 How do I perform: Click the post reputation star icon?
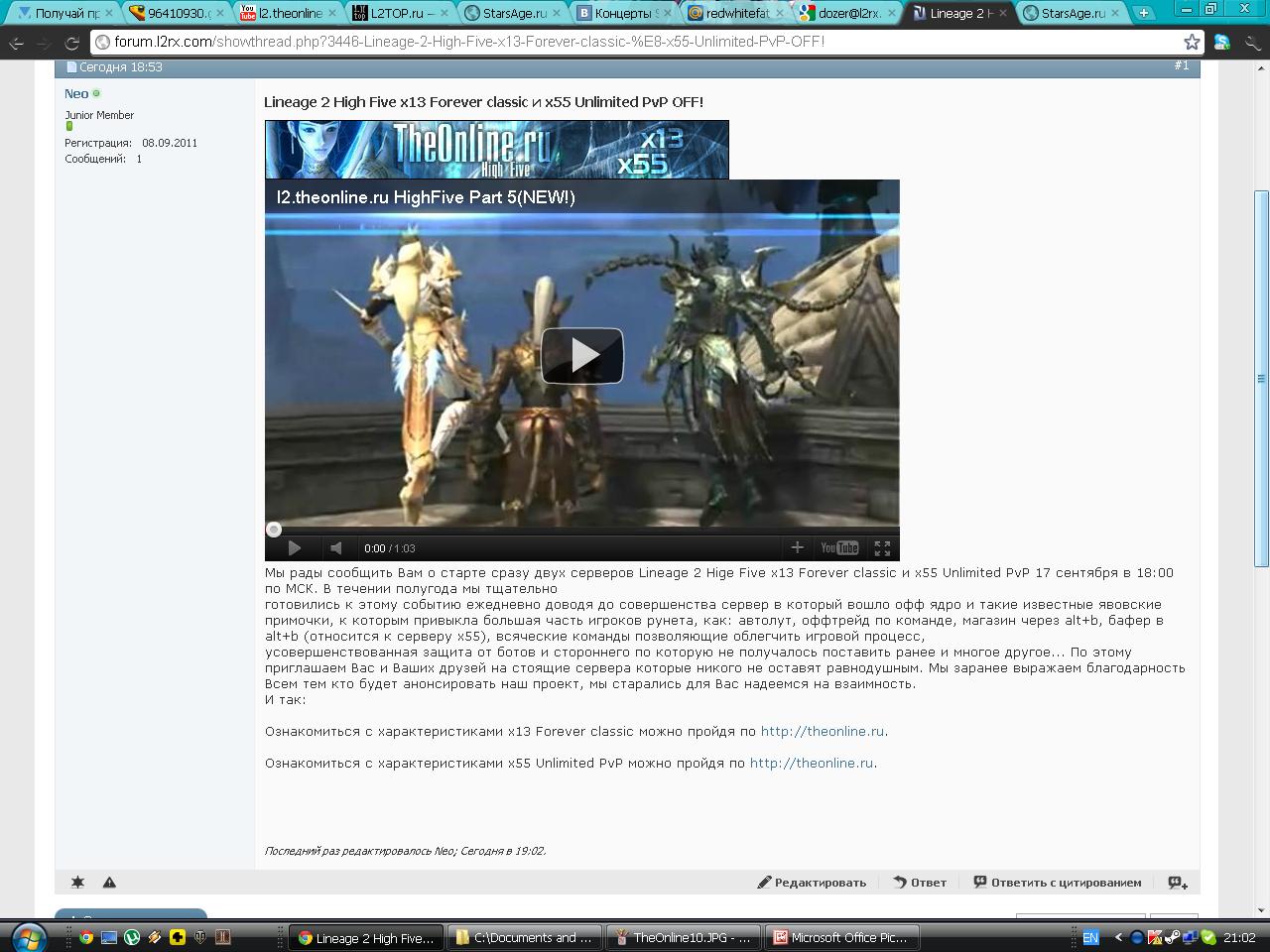tap(78, 883)
